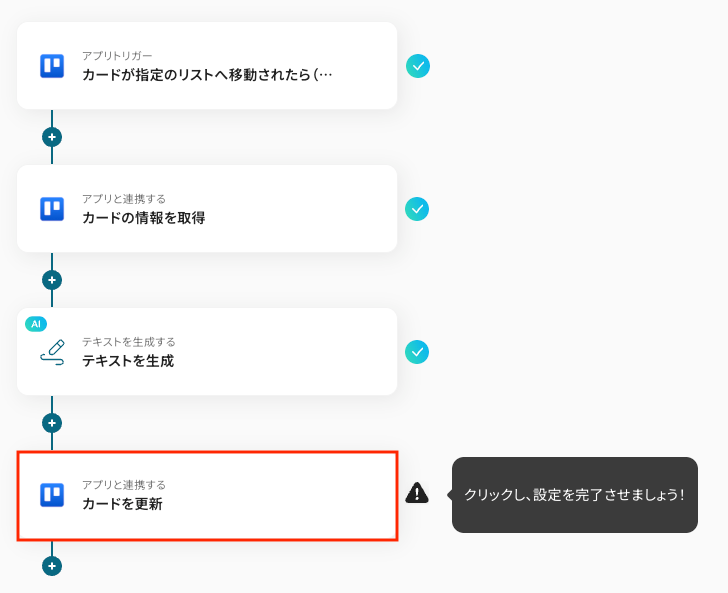The height and width of the screenshot is (593, 728).
Task: Click Trello icon on trigger card
Action: pyautogui.click(x=52, y=66)
